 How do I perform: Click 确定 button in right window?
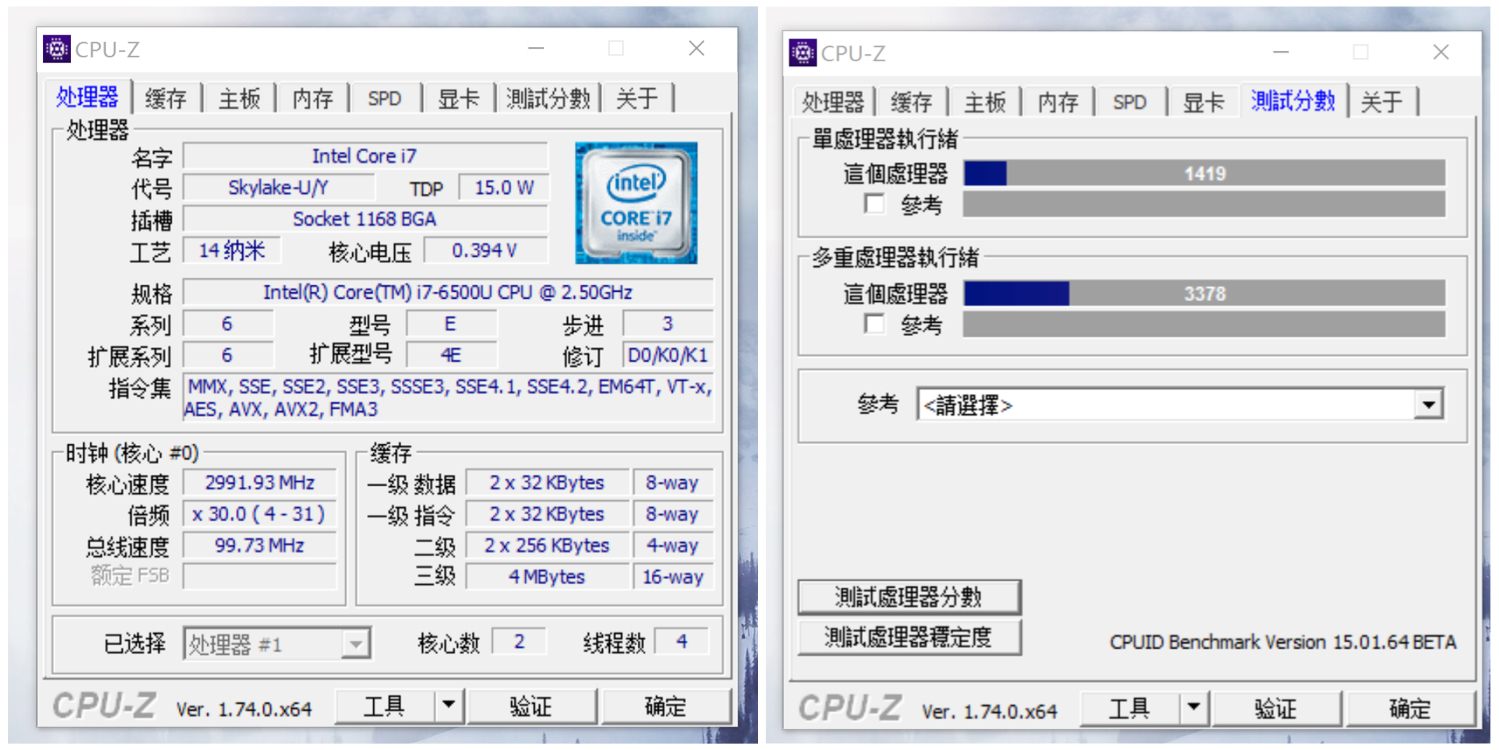coord(1411,709)
